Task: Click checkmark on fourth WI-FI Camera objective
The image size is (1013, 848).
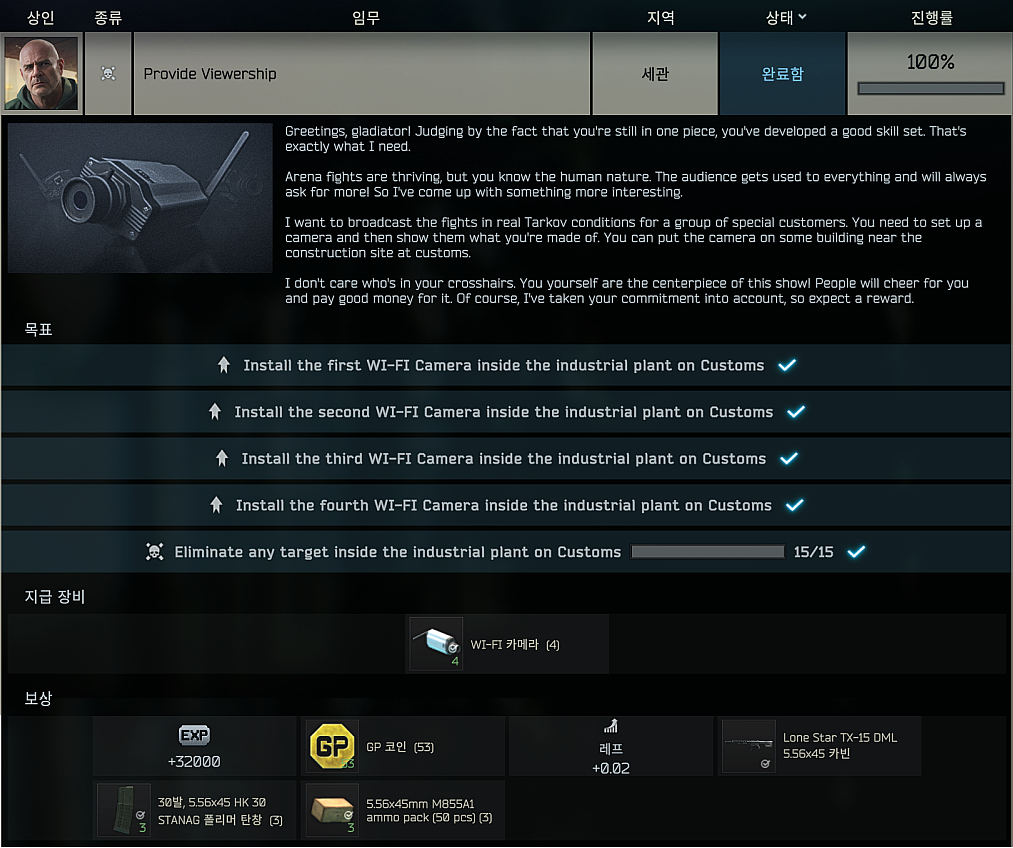Action: 795,505
